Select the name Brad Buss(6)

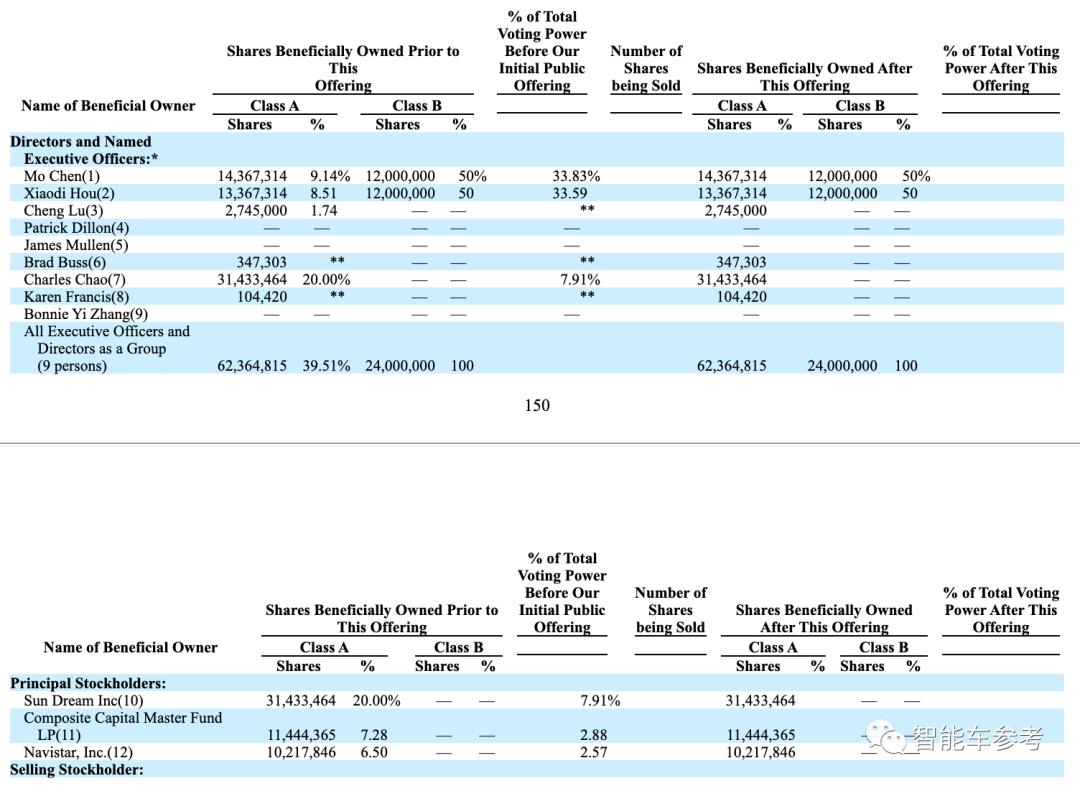point(65,262)
